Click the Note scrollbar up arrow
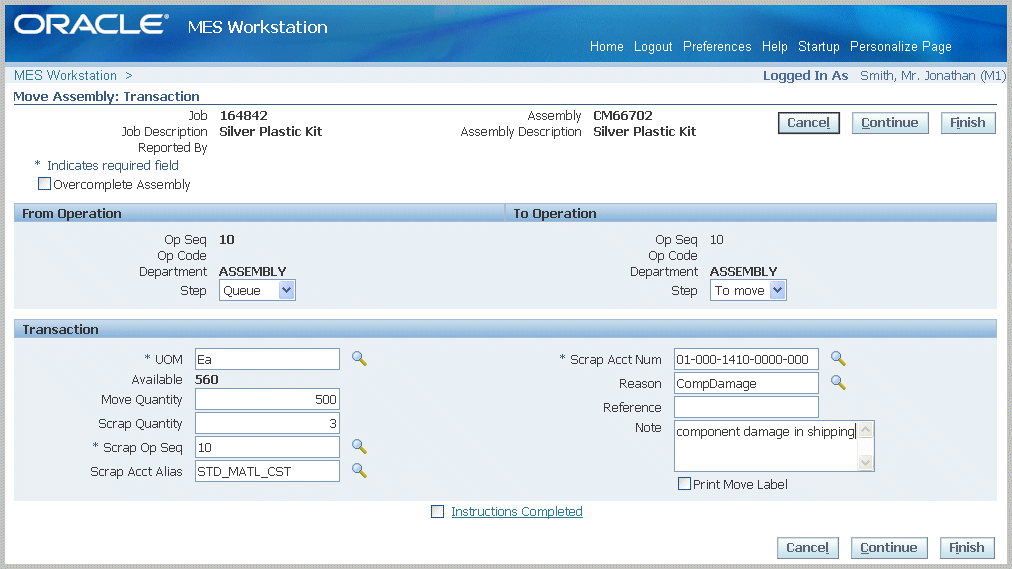 click(865, 430)
